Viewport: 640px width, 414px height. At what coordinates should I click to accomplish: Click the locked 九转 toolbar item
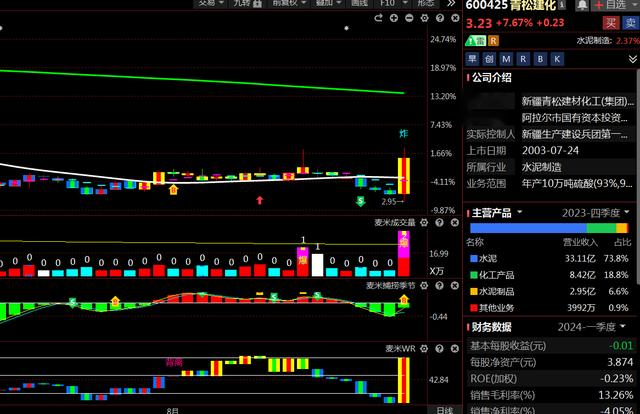[247, 3]
